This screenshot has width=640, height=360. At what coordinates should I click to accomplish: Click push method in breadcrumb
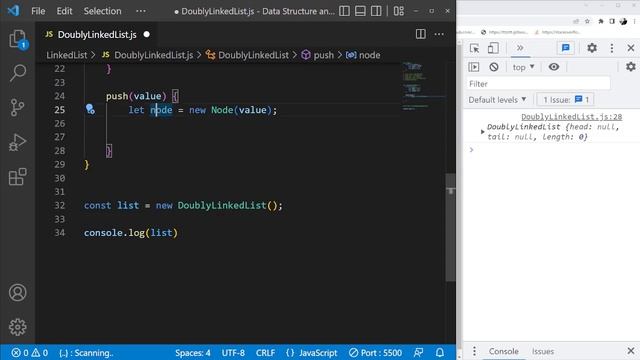pyautogui.click(x=324, y=55)
